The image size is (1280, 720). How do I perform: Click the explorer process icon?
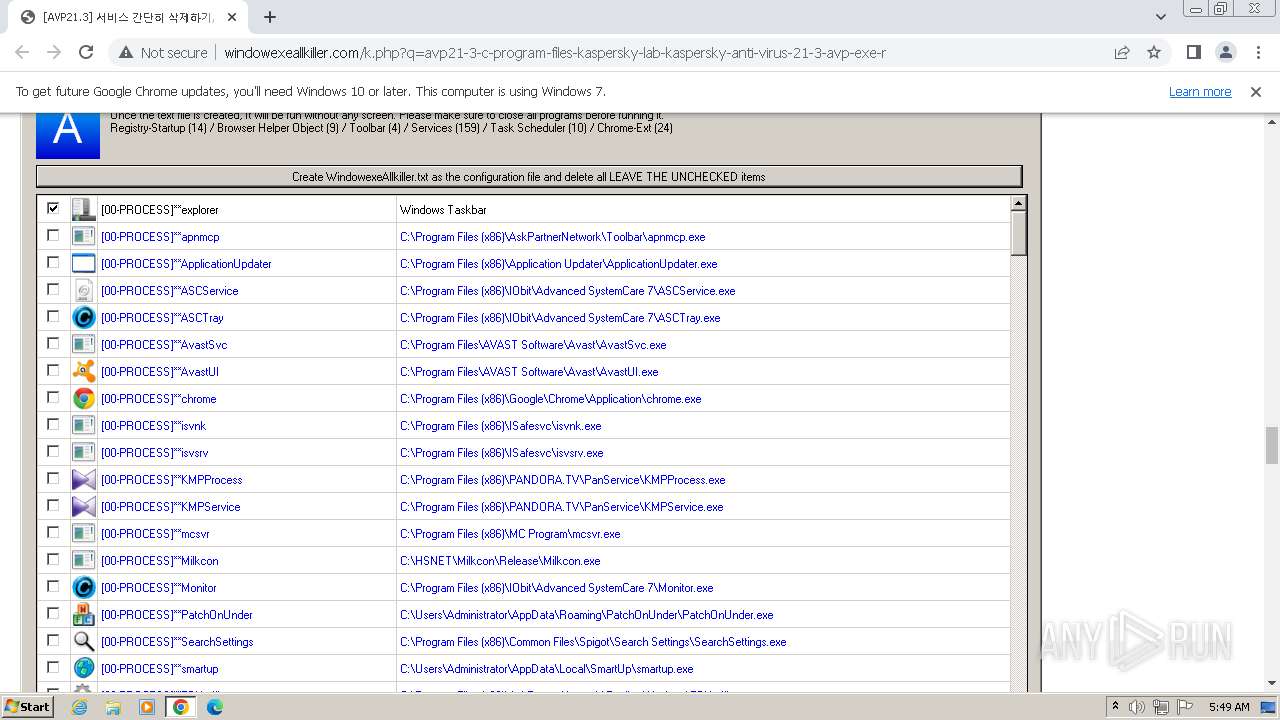click(x=84, y=210)
